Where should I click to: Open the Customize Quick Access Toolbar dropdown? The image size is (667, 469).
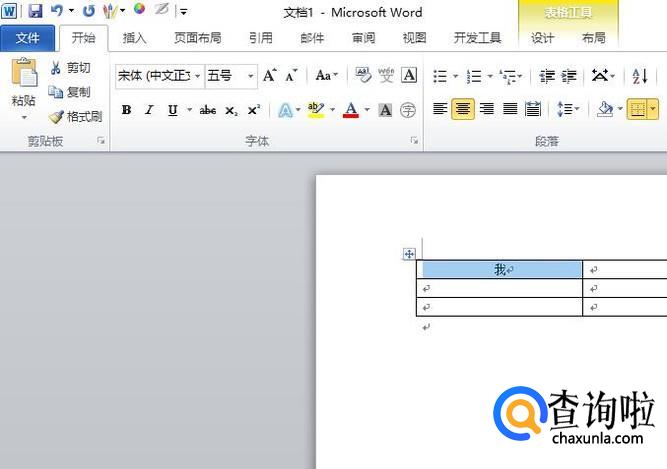(183, 12)
